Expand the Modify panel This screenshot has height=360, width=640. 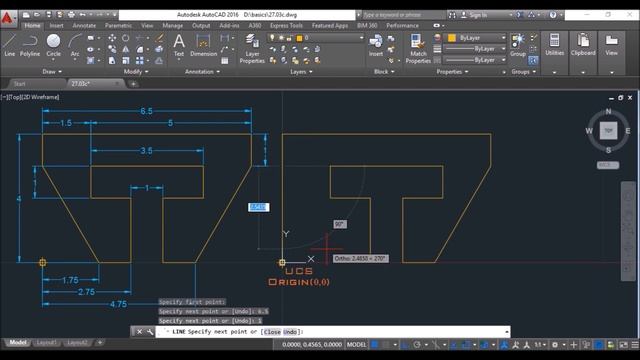coord(136,72)
